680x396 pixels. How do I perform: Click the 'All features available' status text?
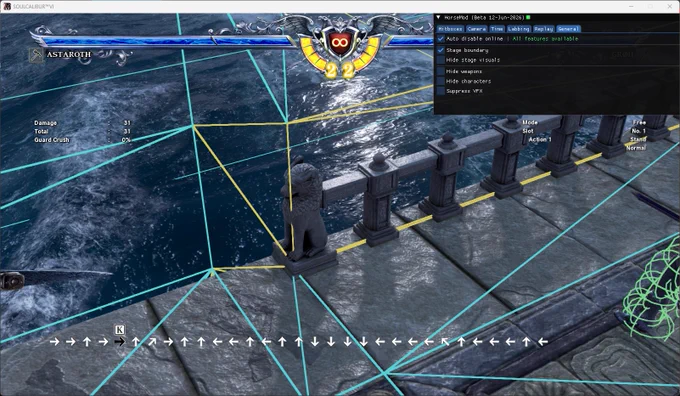(545, 39)
